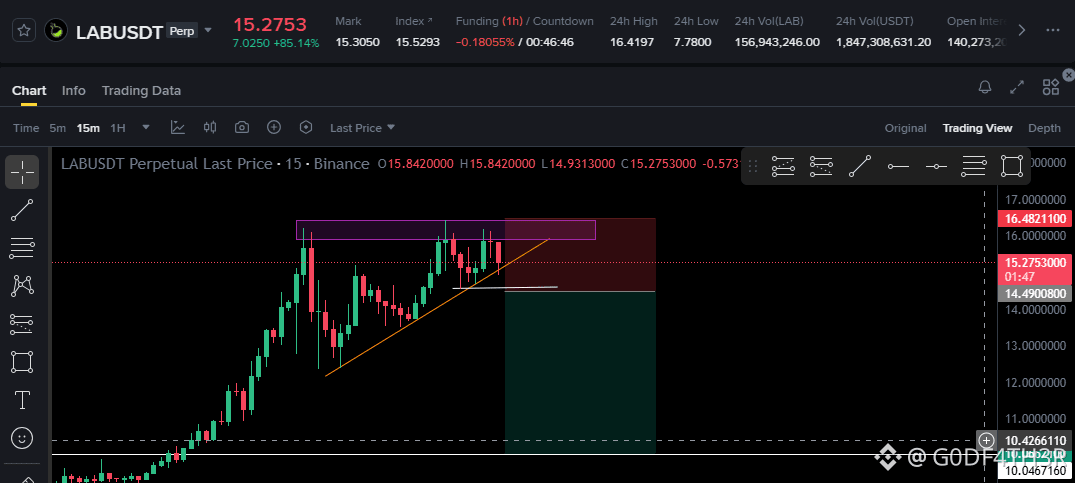Viewport: 1075px width, 483px height.
Task: Select the crosshair cursor tool
Action: (22, 172)
